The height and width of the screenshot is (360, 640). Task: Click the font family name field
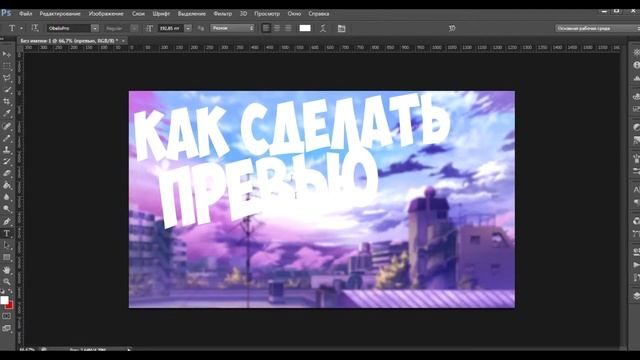coord(69,28)
